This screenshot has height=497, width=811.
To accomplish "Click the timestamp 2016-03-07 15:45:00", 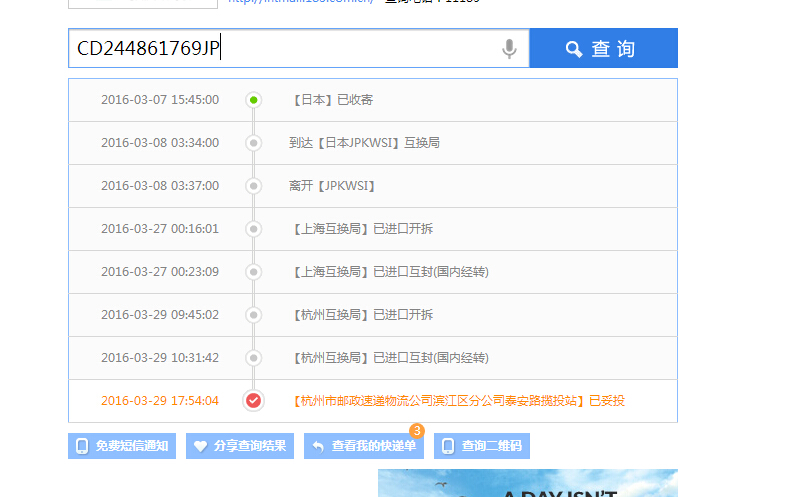I will 160,100.
